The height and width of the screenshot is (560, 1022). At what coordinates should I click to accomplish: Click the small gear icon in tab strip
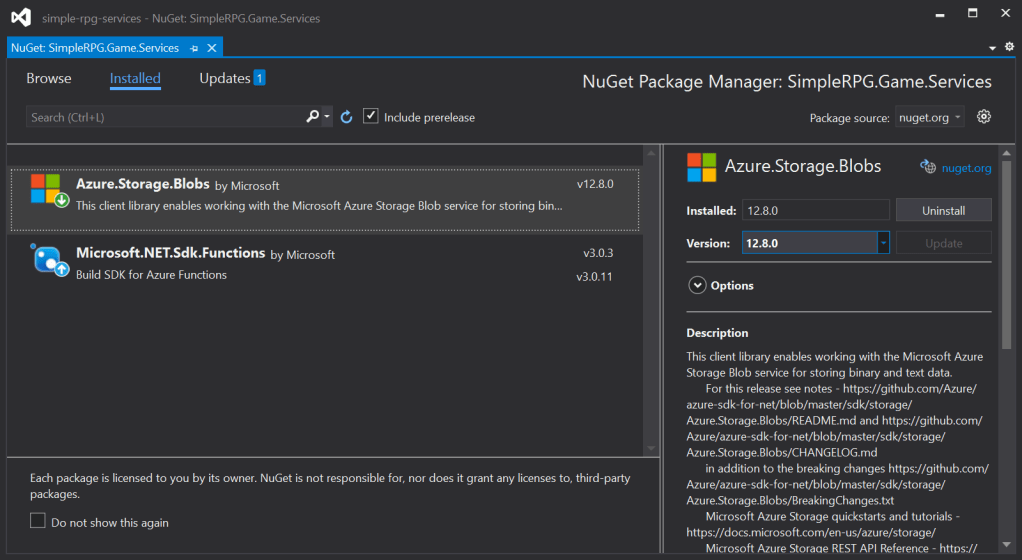pyautogui.click(x=1007, y=48)
